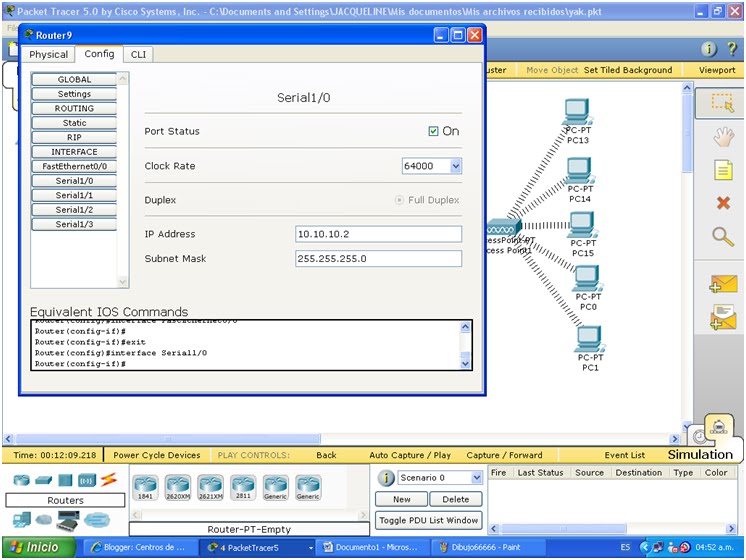This screenshot has width=746, height=560.
Task: Switch to the Simulation mode tab
Action: click(x=700, y=455)
